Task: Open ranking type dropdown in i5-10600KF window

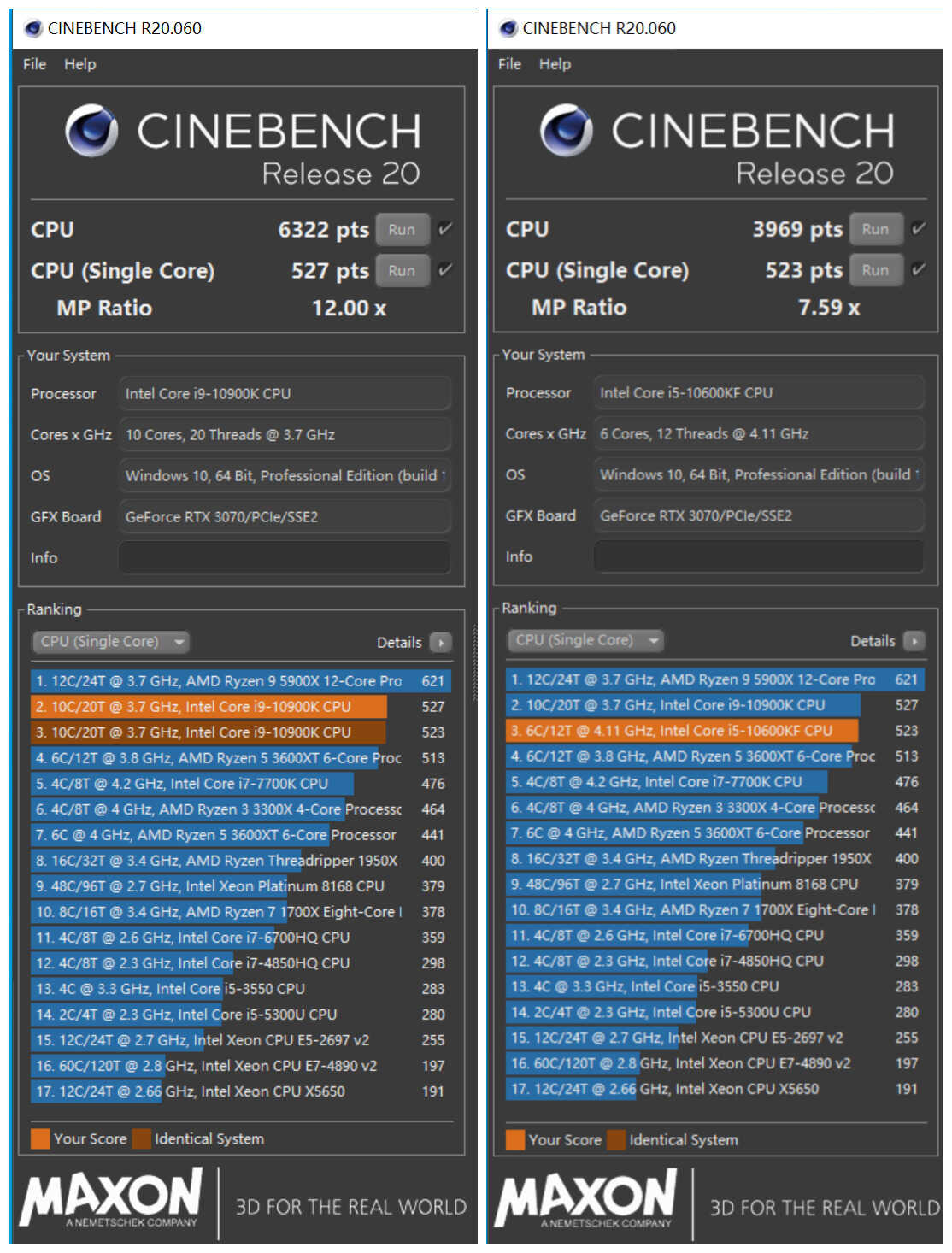Action: [585, 640]
